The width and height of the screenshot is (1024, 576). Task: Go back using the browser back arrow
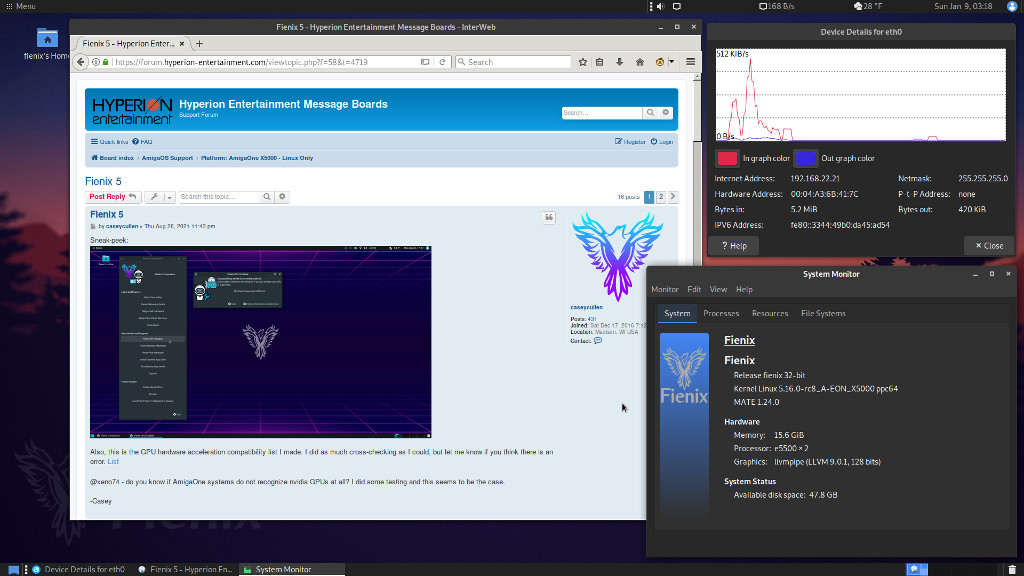click(80, 62)
